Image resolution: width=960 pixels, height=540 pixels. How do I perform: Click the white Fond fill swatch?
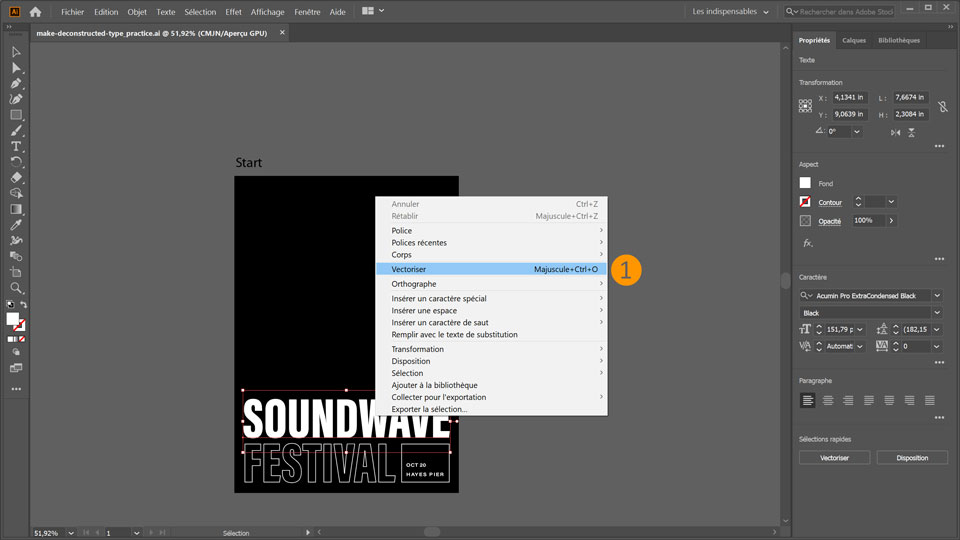[x=805, y=183]
